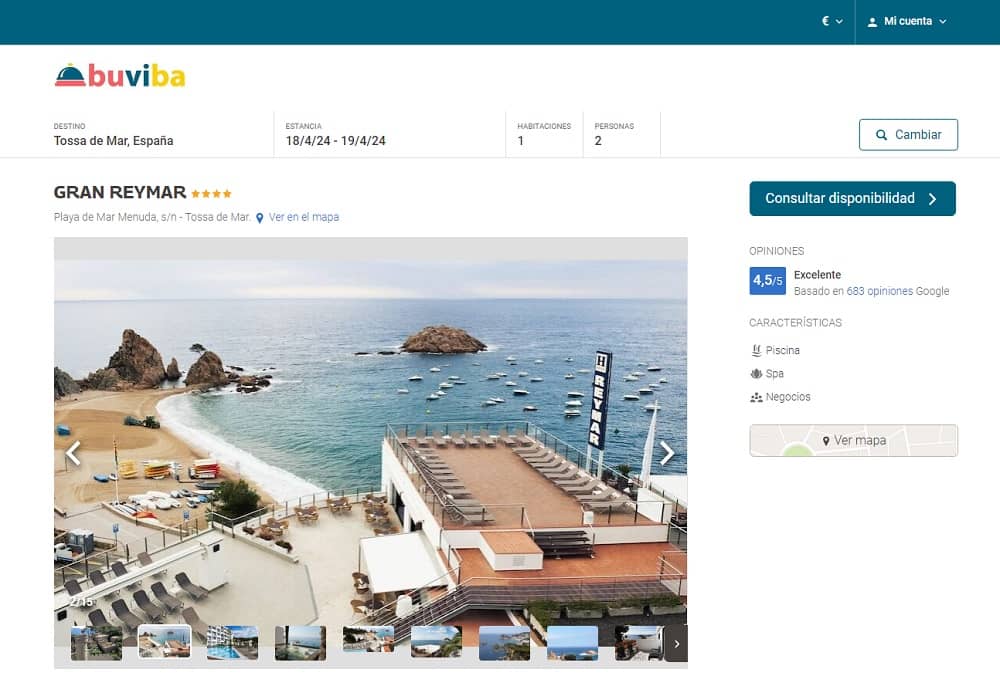Expand the Mi cuenta menu
Image resolution: width=1000 pixels, height=676 pixels.
[907, 22]
